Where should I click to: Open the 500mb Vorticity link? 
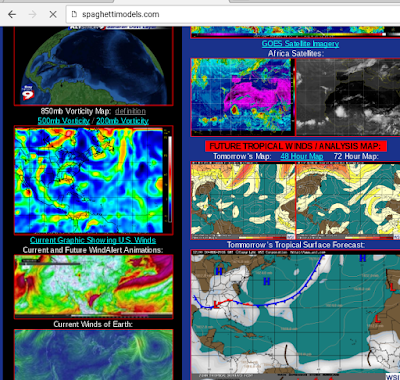[64, 121]
